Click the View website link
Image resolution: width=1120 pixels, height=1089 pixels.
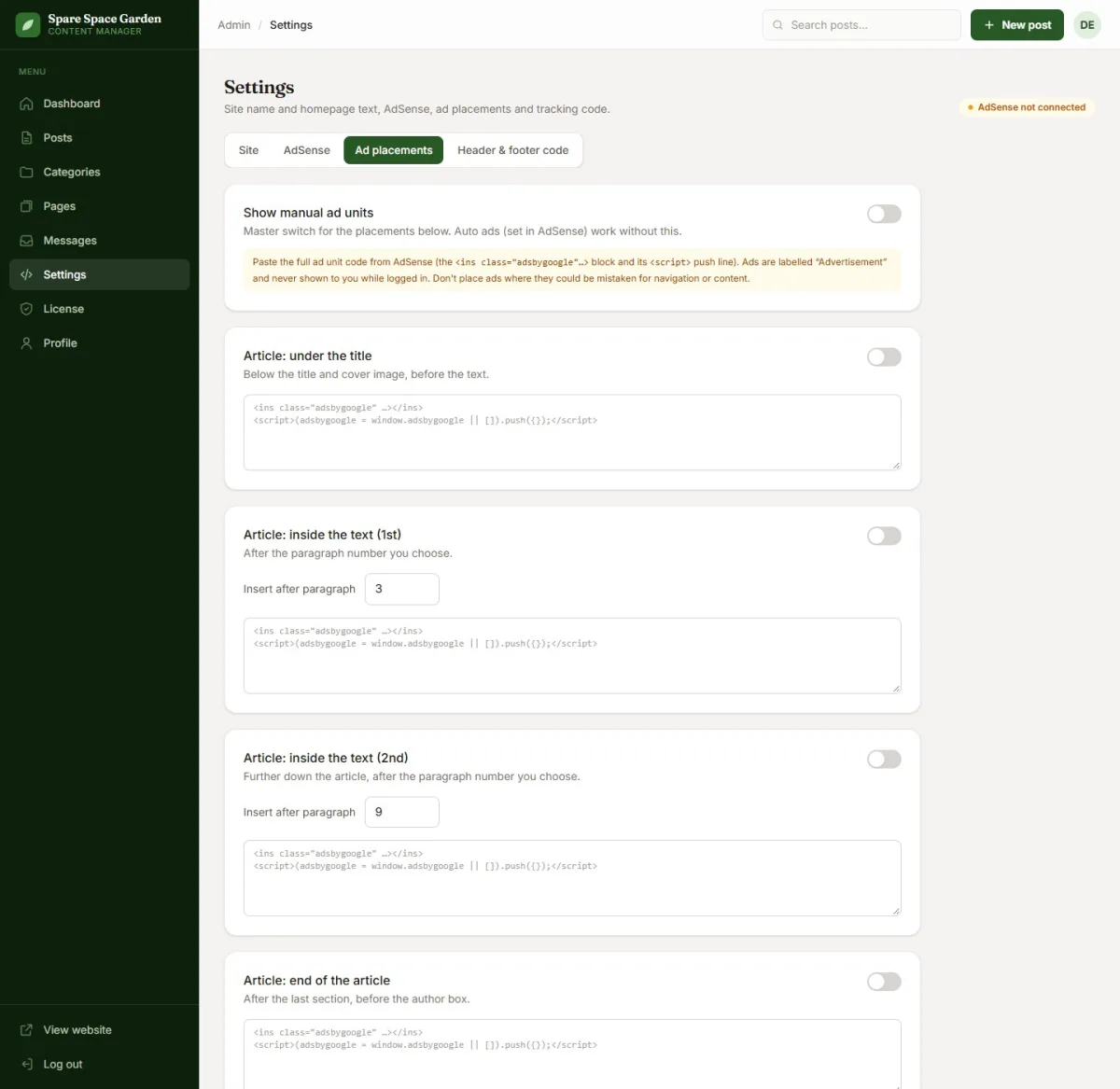coord(99,1030)
